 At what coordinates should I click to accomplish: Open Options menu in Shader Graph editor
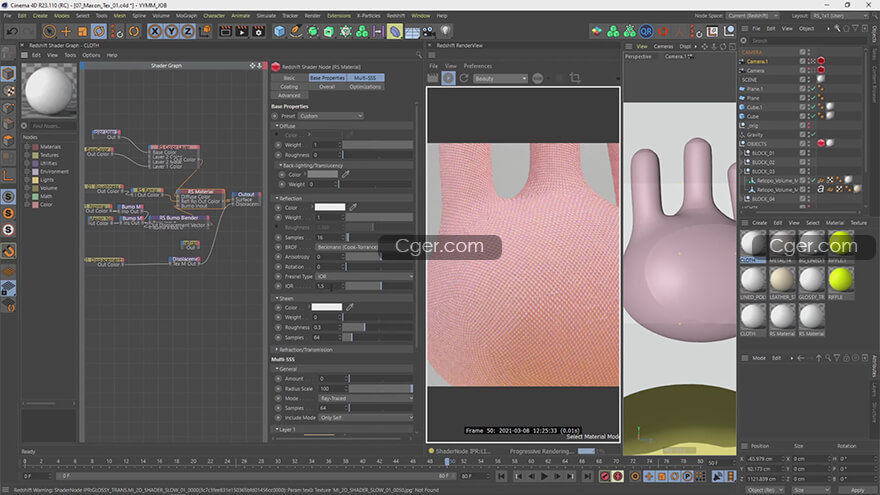(x=91, y=55)
